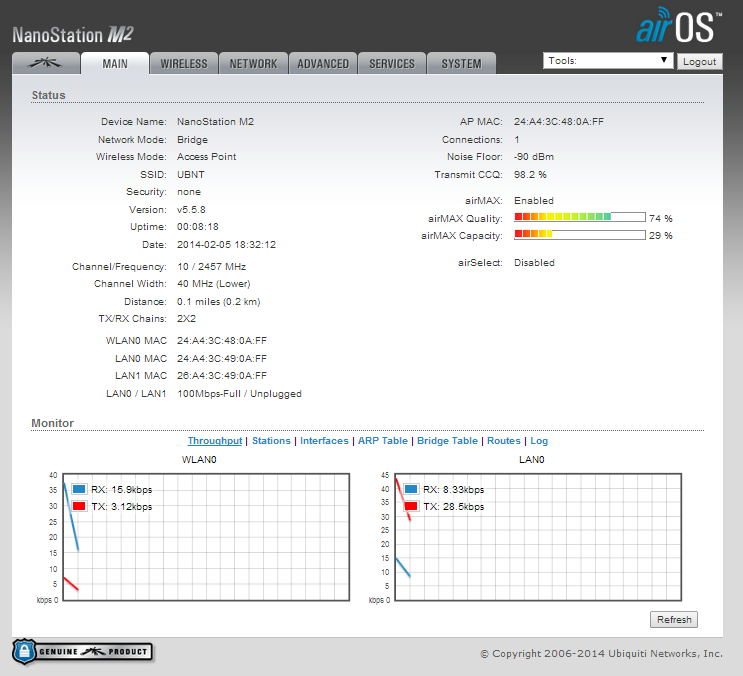Click the Monitor section heading

[53, 423]
